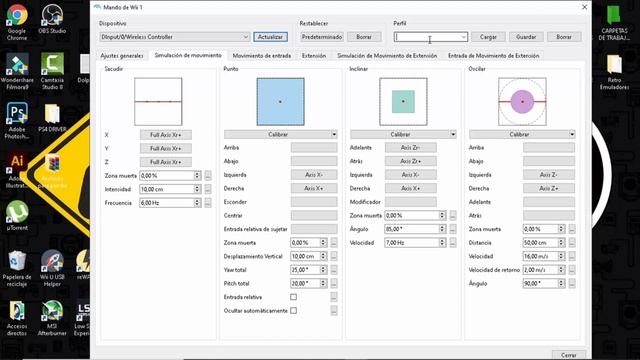Open Entrada de Movimiento de Extensión tab
Screen dimensions: 640x360
(493, 56)
